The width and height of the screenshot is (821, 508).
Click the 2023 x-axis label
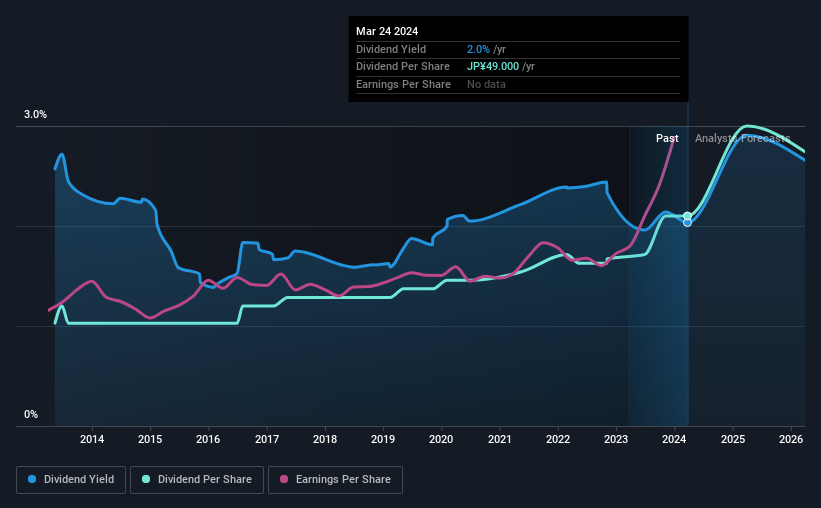tap(616, 439)
